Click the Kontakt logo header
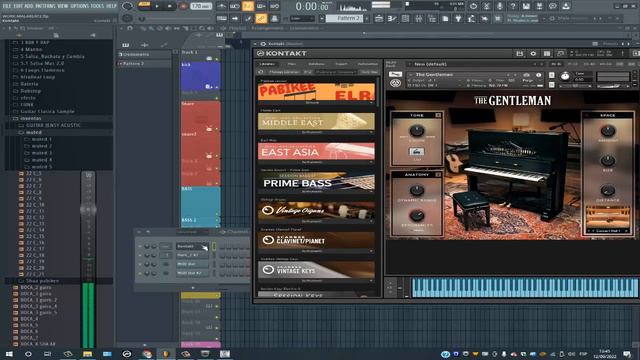The image size is (640, 360). (282, 53)
